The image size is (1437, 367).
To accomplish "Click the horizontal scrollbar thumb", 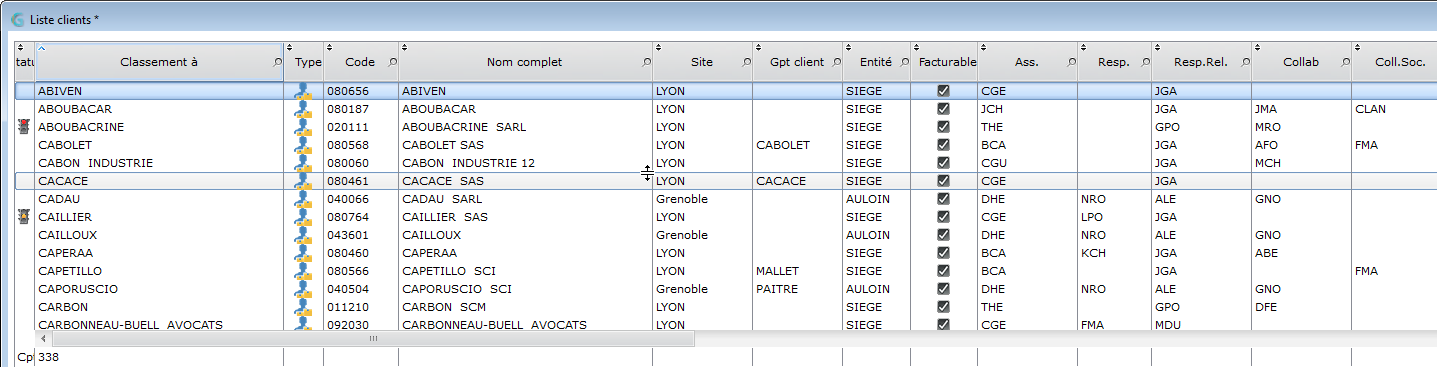I will 374,339.
